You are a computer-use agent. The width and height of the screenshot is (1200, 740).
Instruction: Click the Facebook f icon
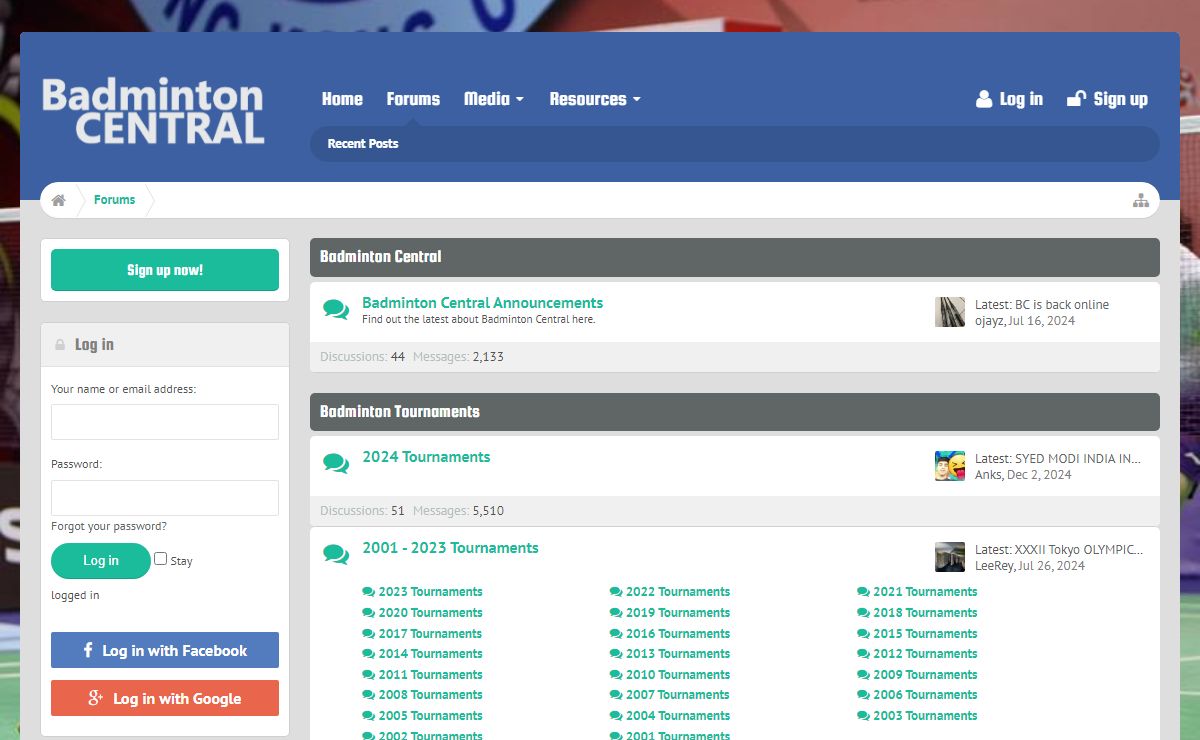[88, 650]
